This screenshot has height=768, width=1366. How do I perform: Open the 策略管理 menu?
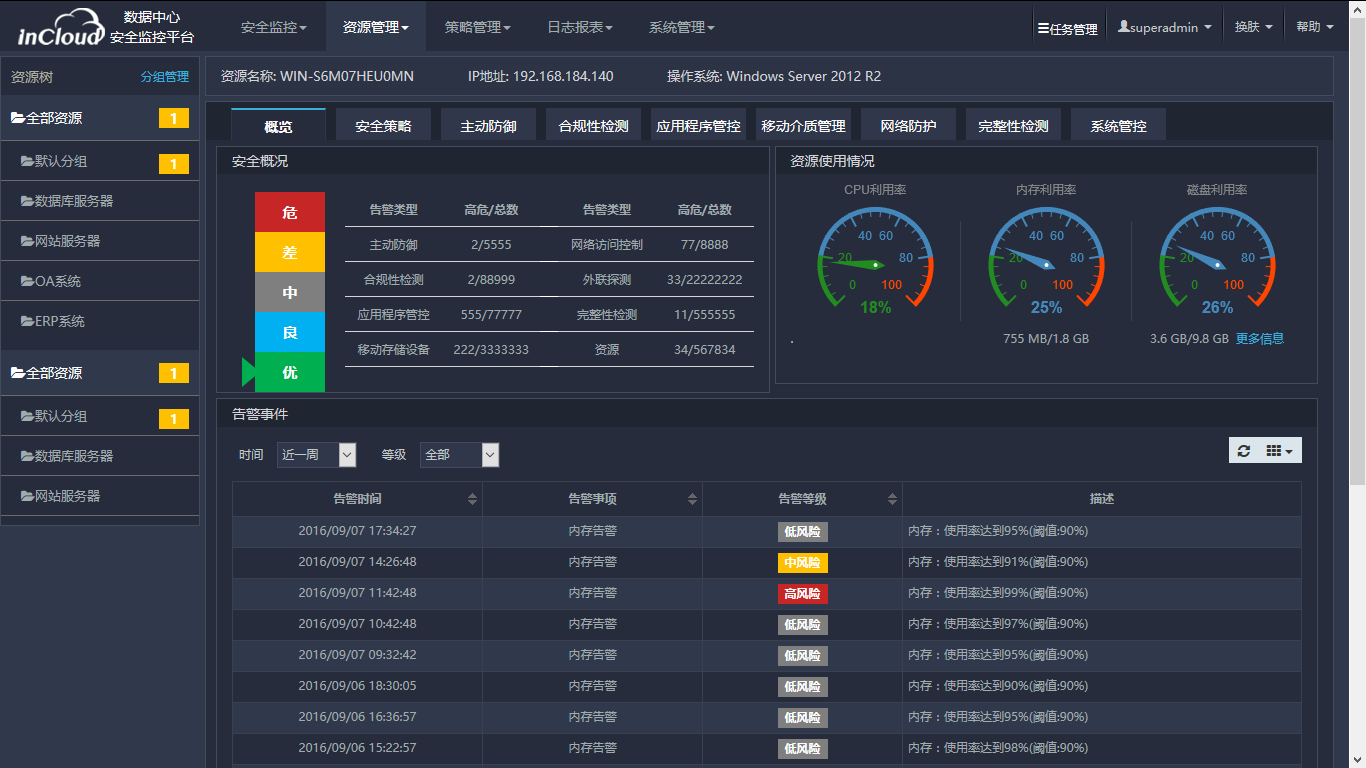[477, 27]
